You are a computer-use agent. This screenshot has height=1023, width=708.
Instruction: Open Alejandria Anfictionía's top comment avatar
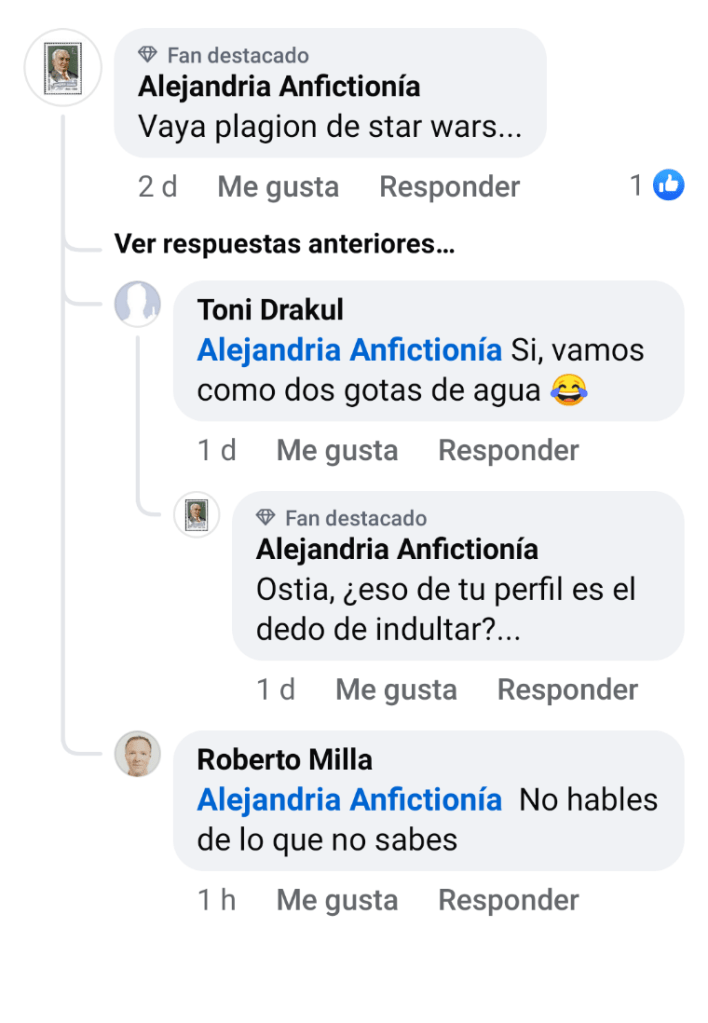(62, 68)
